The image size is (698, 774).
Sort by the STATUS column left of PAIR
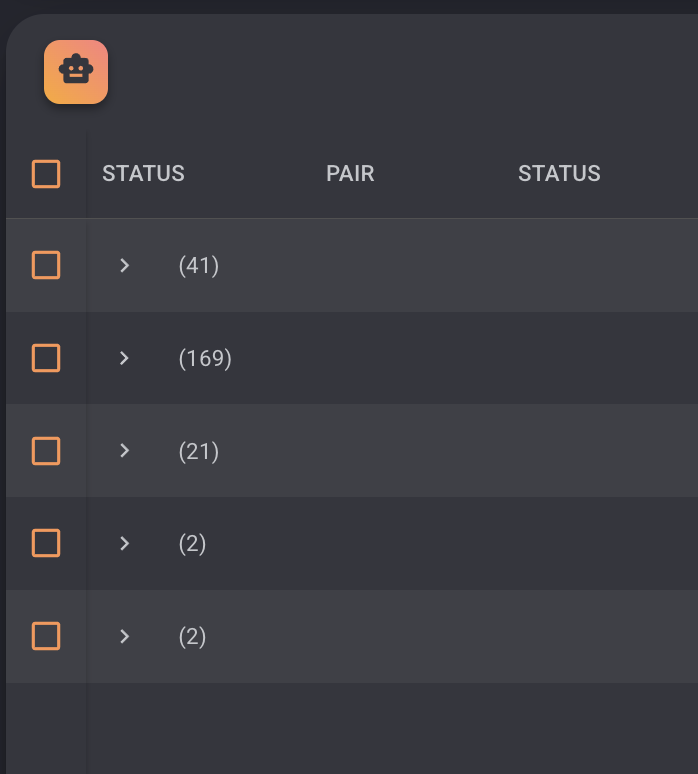click(x=144, y=174)
